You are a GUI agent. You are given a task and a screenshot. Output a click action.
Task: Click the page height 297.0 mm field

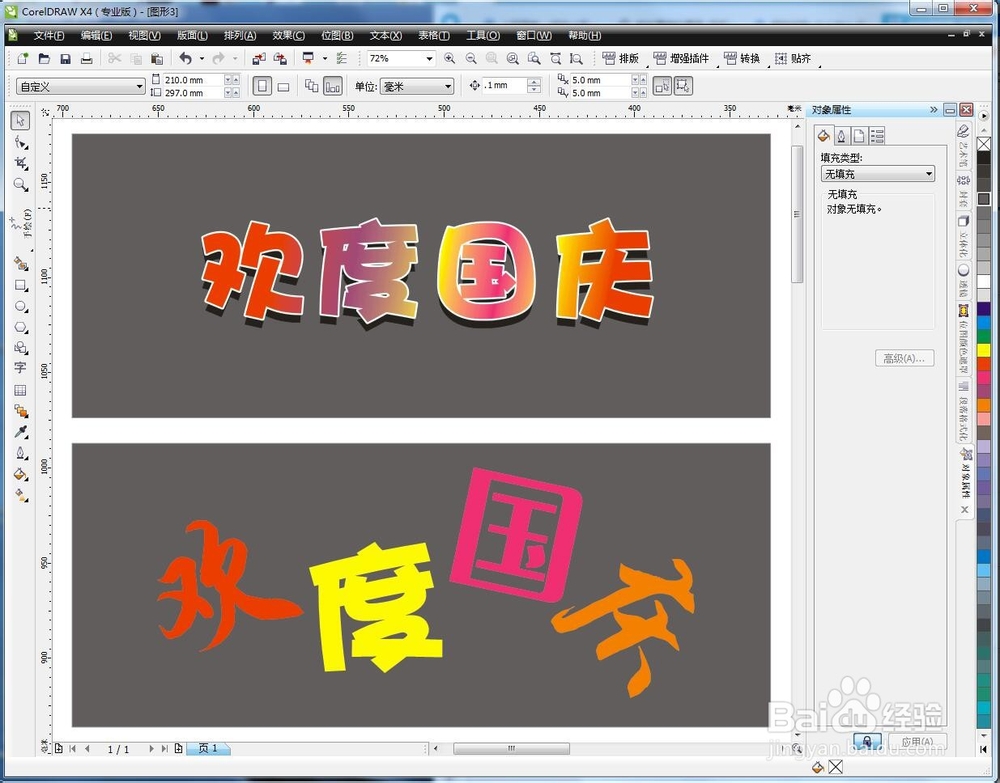click(x=193, y=93)
